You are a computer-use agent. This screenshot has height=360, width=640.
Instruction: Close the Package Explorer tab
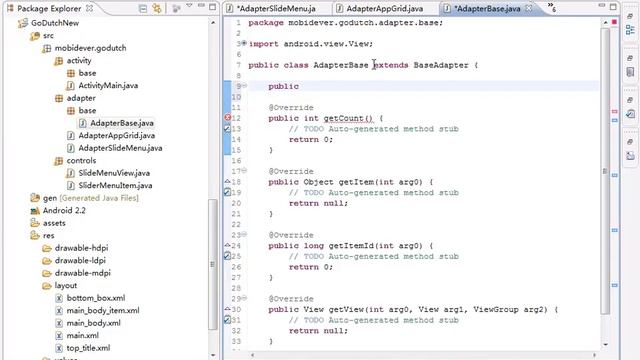pyautogui.click(x=89, y=8)
